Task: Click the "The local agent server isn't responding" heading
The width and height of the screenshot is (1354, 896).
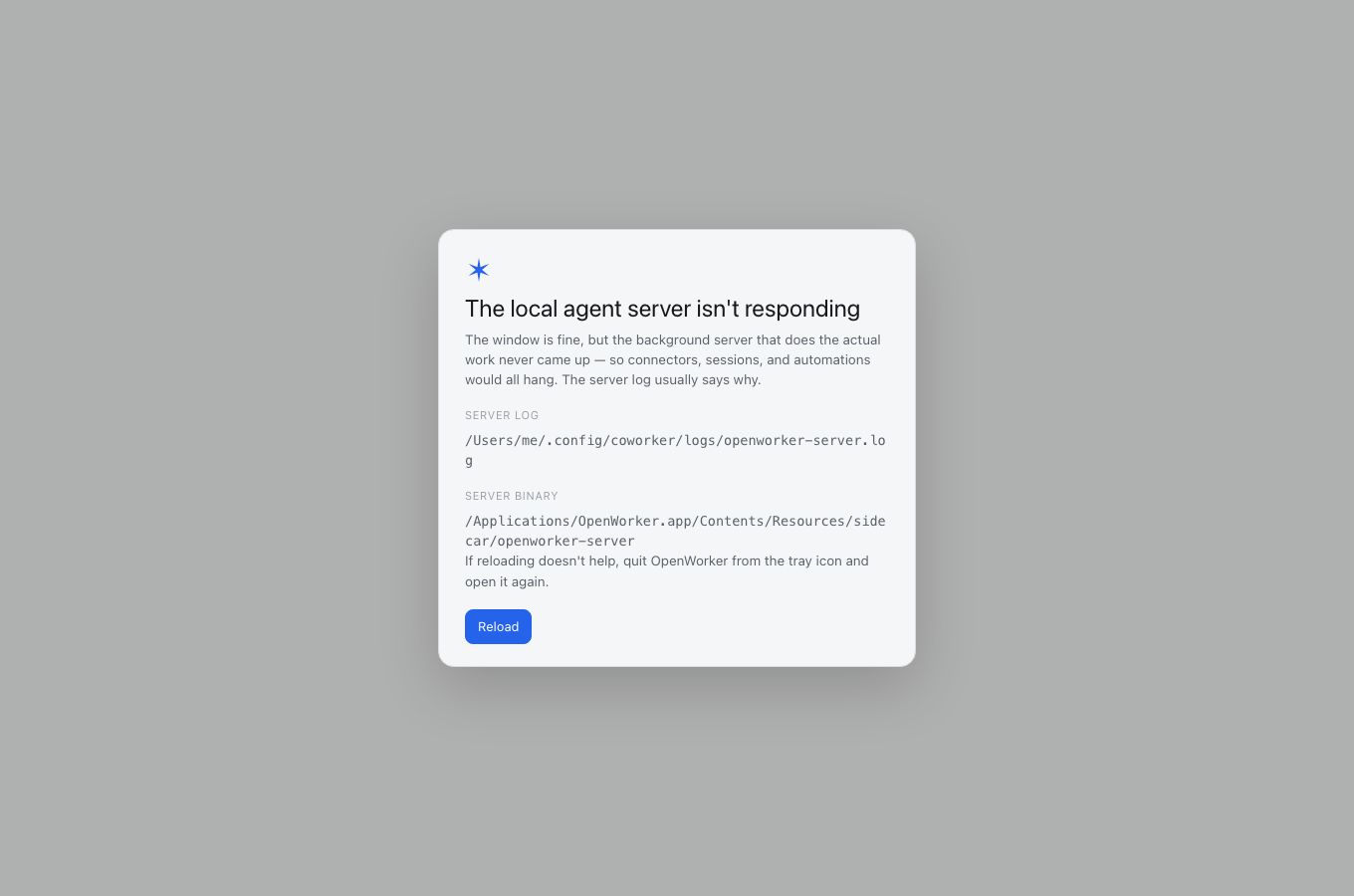Action: (x=662, y=309)
